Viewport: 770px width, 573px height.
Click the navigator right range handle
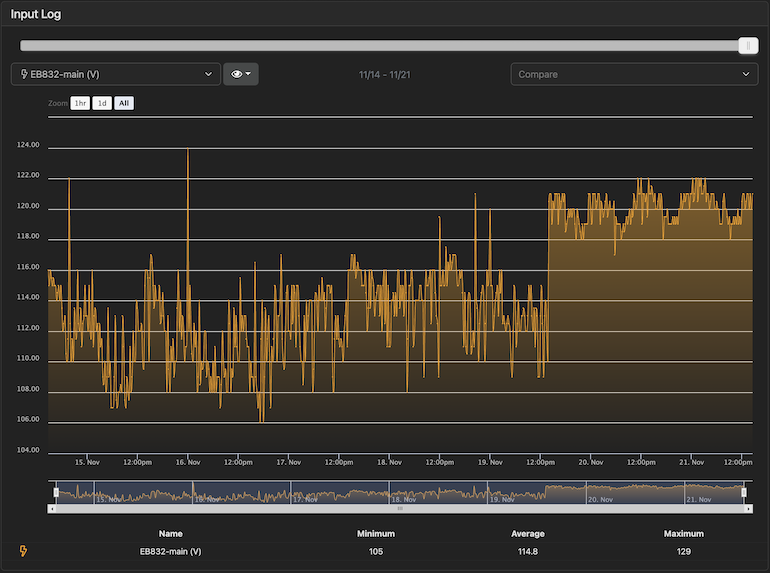(x=744, y=492)
